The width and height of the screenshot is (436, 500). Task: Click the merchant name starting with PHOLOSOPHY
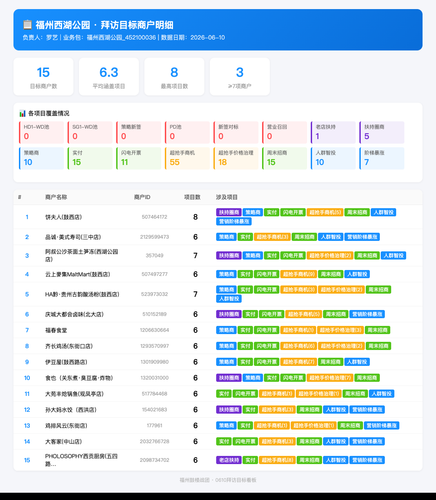[81, 460]
